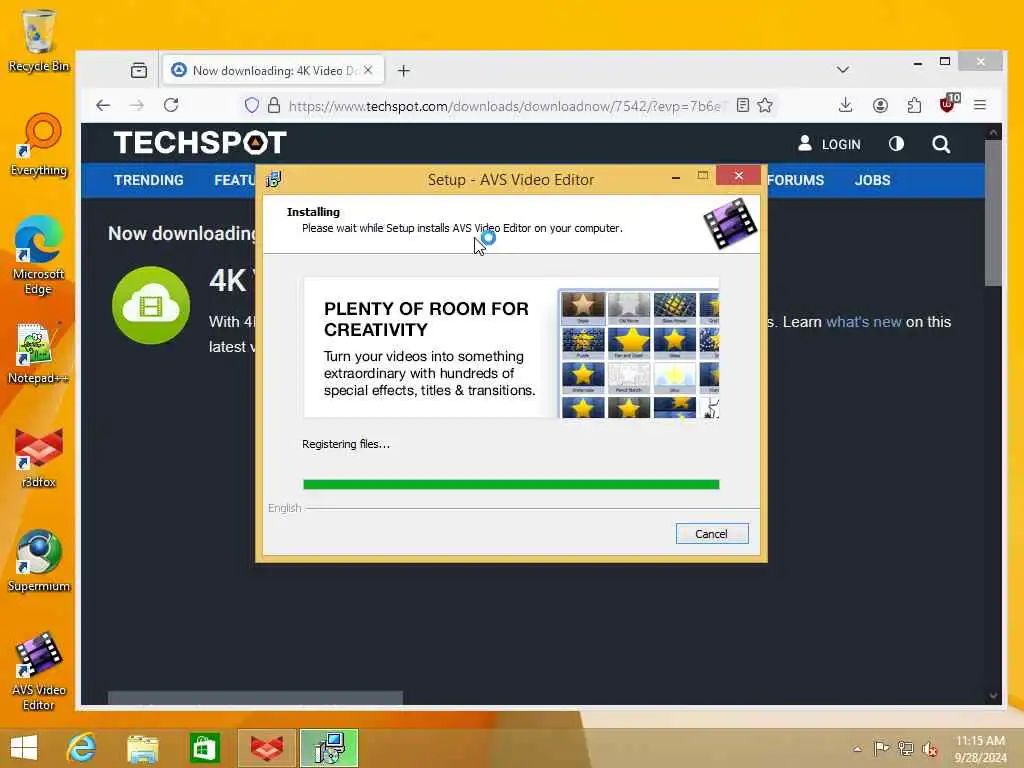Viewport: 1024px width, 768px height.
Task: Switch to the AVS Setup taskbar button
Action: click(x=329, y=748)
